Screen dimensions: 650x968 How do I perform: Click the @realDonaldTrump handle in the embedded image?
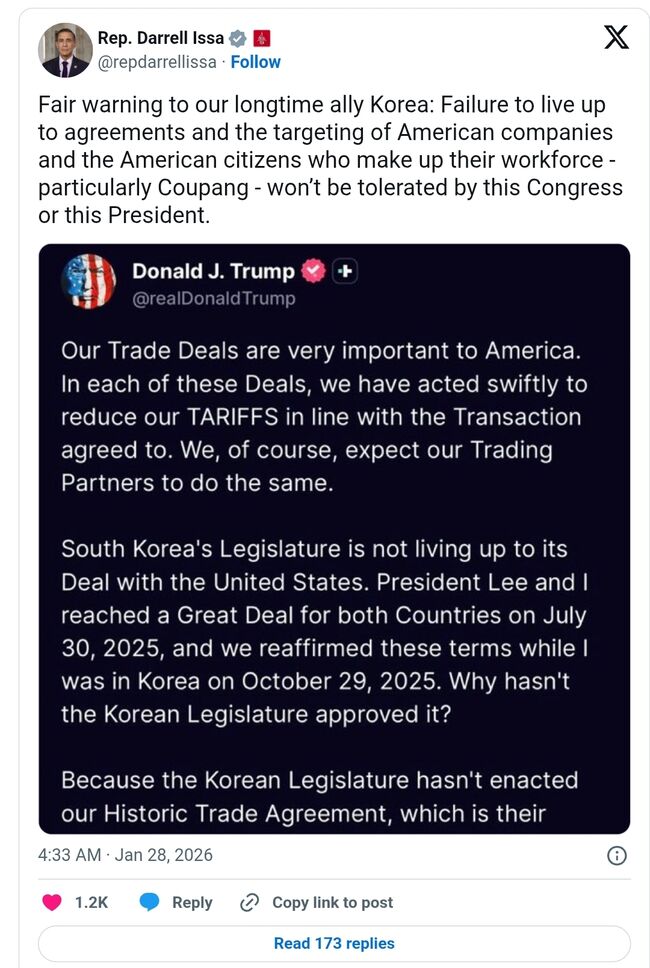214,298
